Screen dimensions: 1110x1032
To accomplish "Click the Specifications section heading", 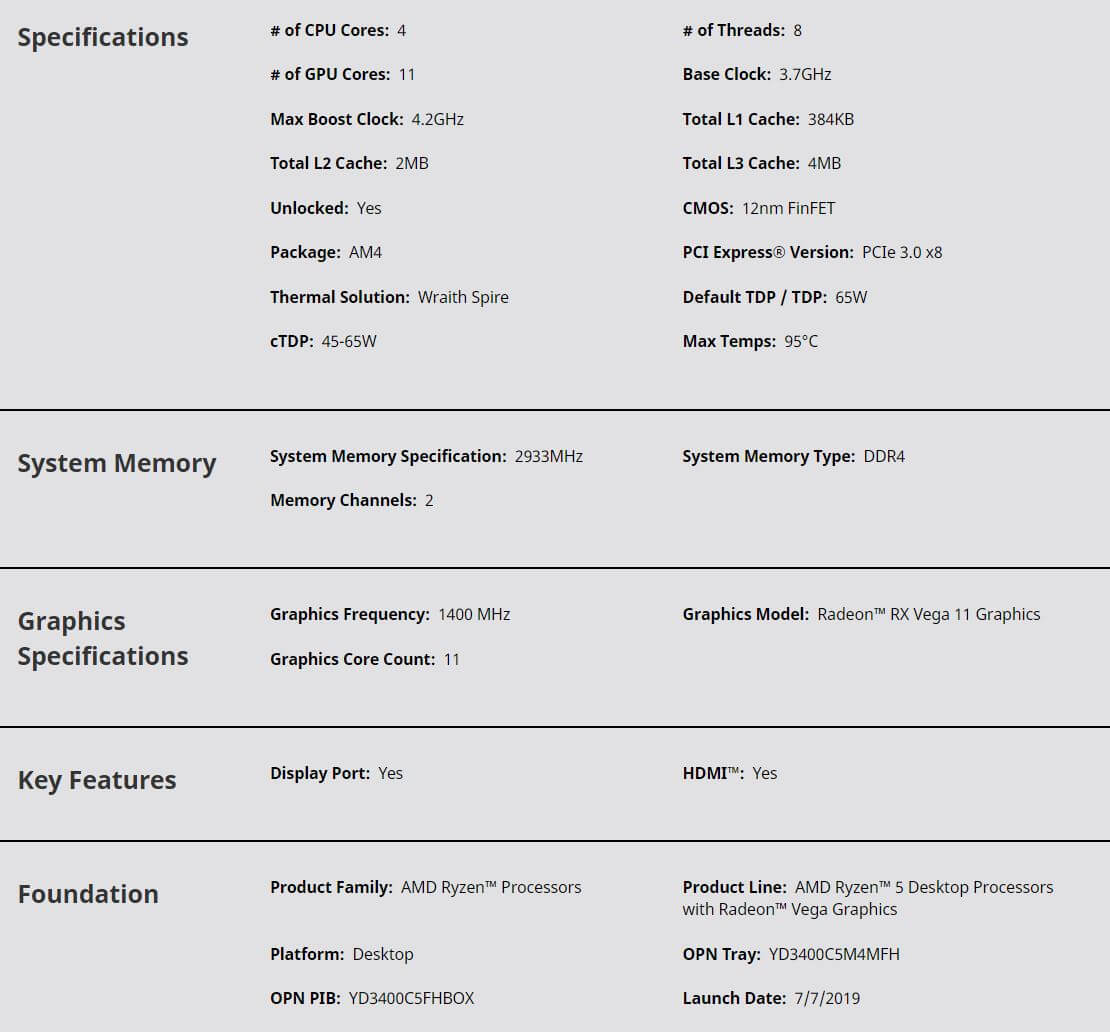I will (103, 37).
